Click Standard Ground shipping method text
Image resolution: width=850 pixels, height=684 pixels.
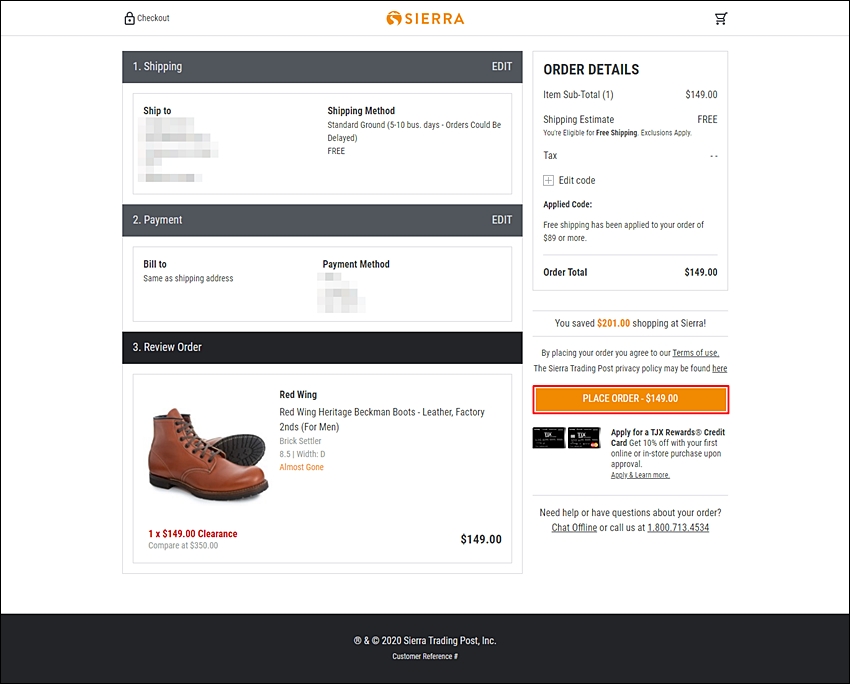(414, 131)
